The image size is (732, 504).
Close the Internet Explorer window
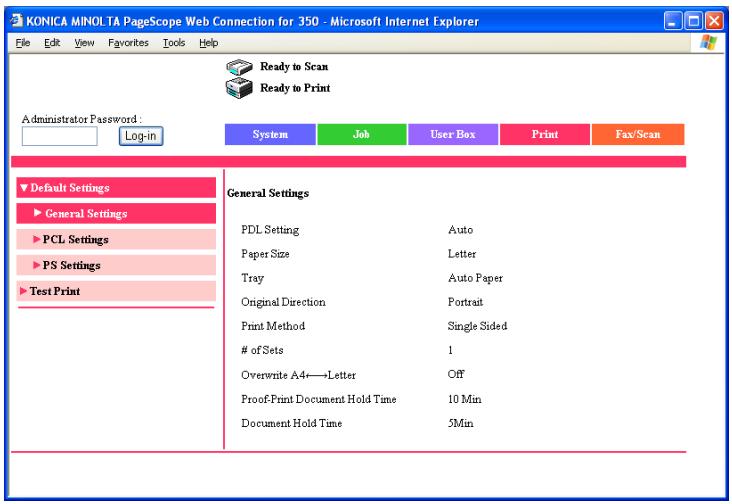pos(714,21)
